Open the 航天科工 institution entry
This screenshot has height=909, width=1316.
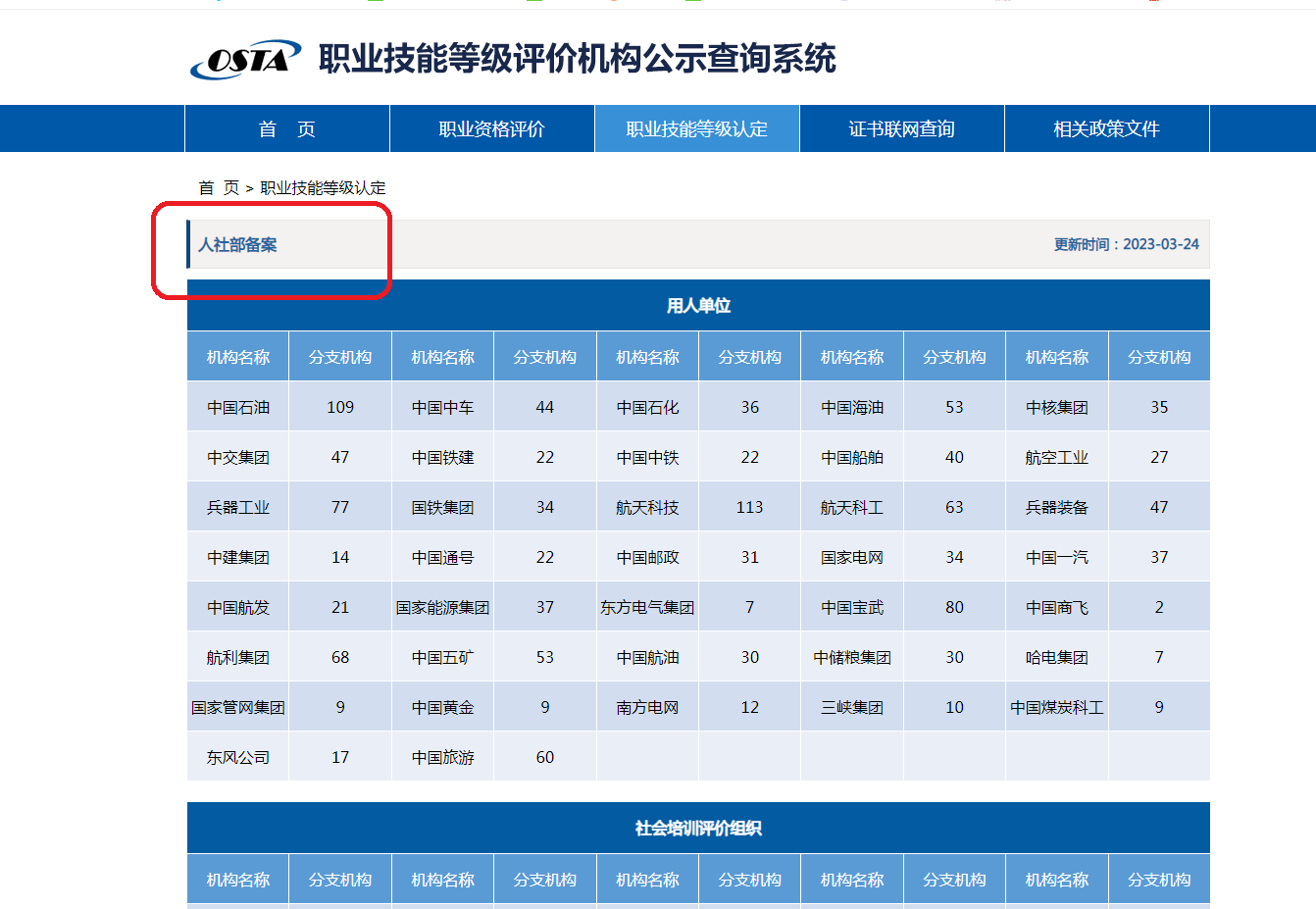point(852,507)
